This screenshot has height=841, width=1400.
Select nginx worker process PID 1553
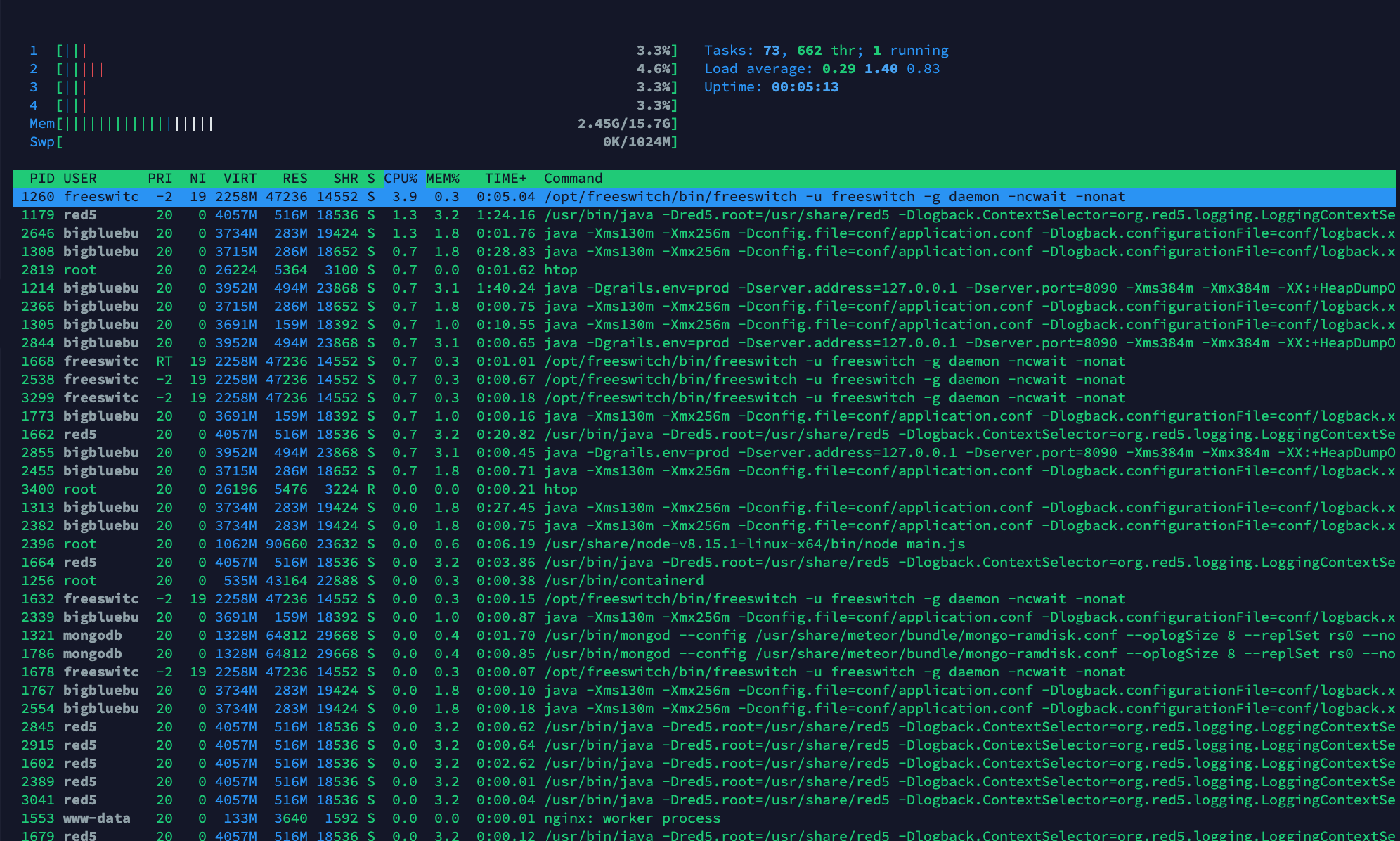[704, 818]
